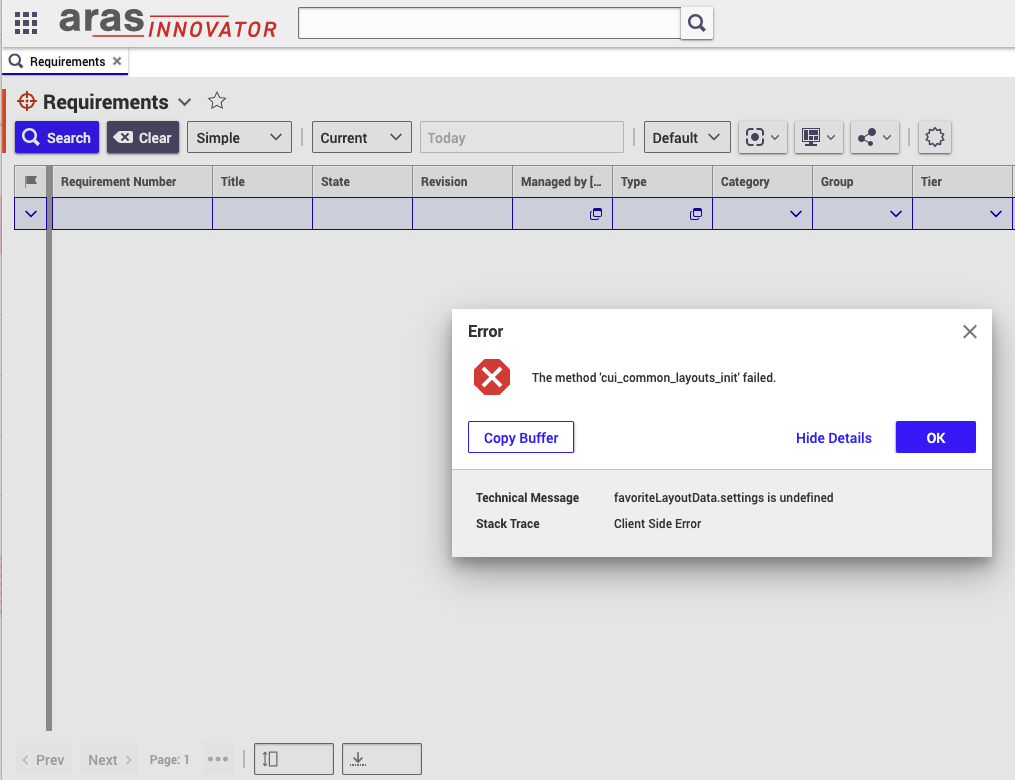1015x780 pixels.
Task: Expand the Requirements title dropdown chevron
Action: pos(184,102)
